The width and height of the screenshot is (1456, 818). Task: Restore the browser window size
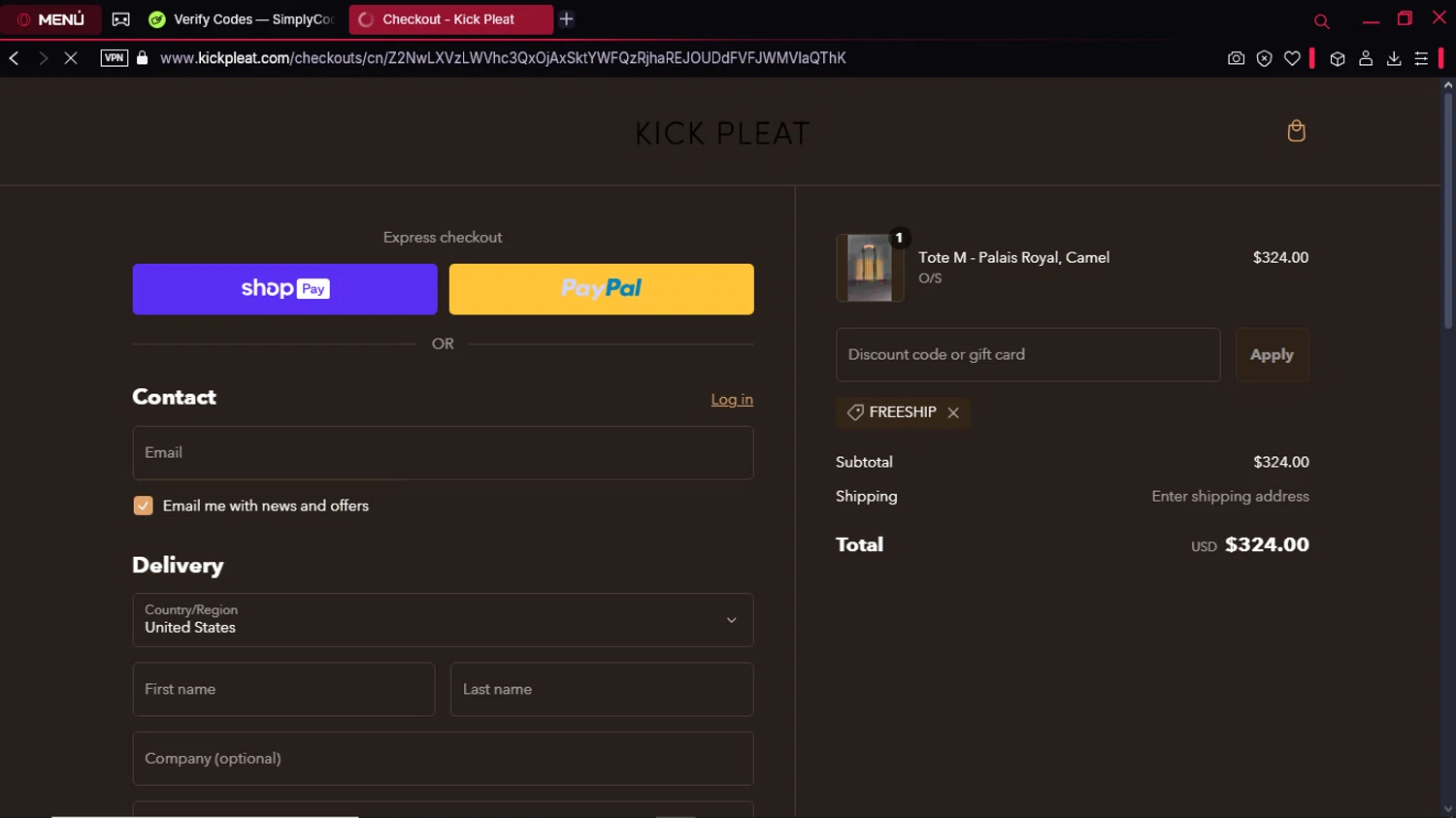point(1405,18)
